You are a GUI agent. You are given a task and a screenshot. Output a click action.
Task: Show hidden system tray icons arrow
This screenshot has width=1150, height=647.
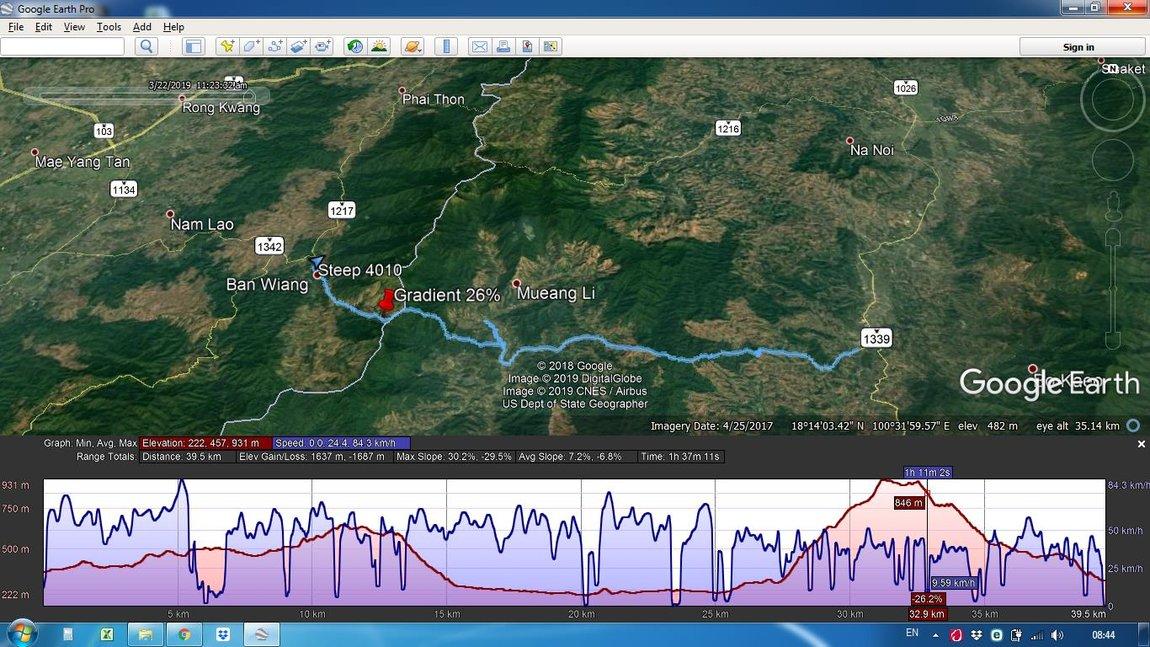[x=937, y=636]
